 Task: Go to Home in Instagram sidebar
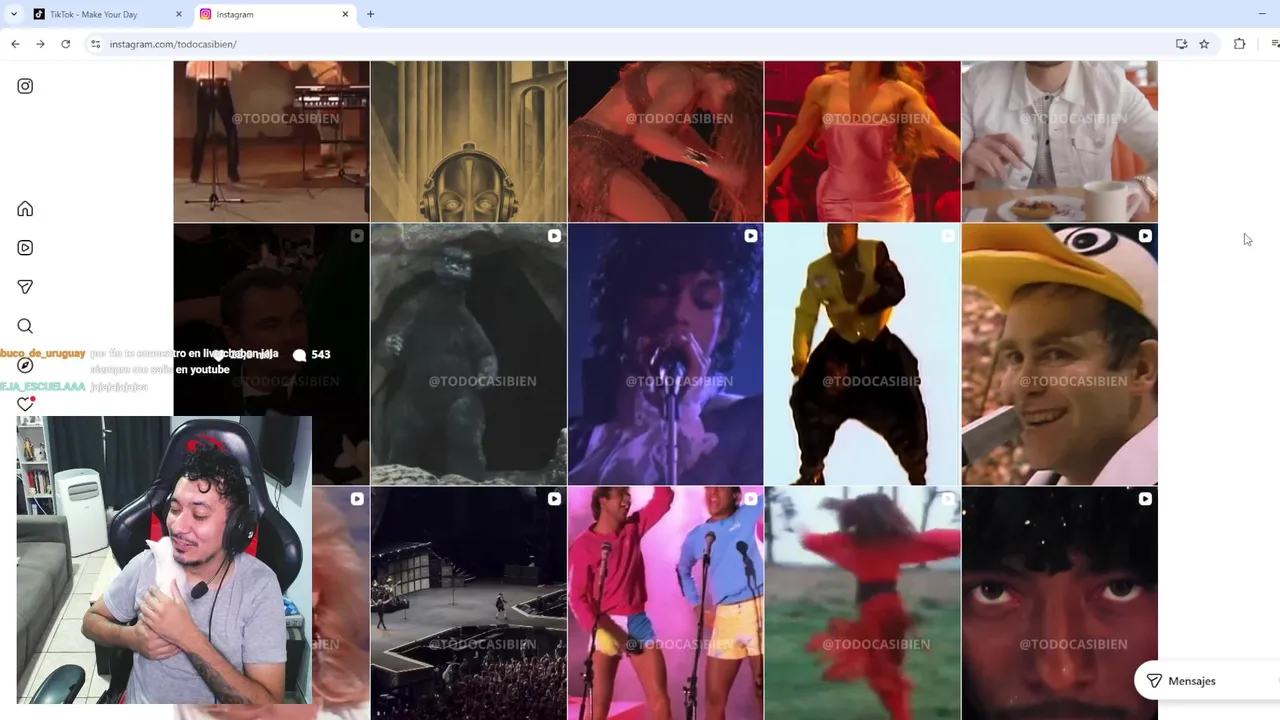click(25, 209)
